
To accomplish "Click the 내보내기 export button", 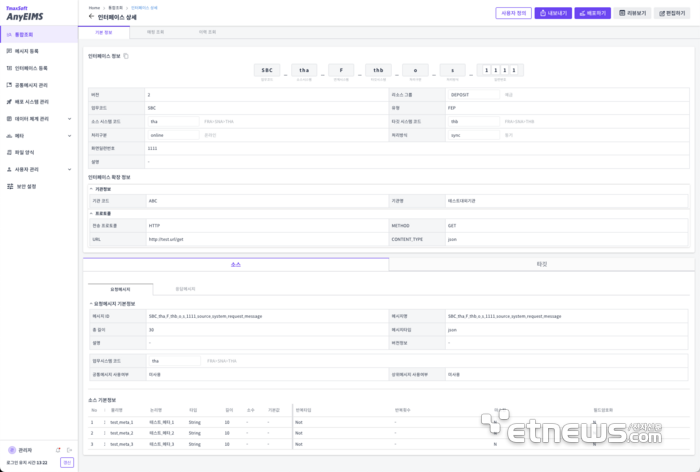I will [553, 13].
